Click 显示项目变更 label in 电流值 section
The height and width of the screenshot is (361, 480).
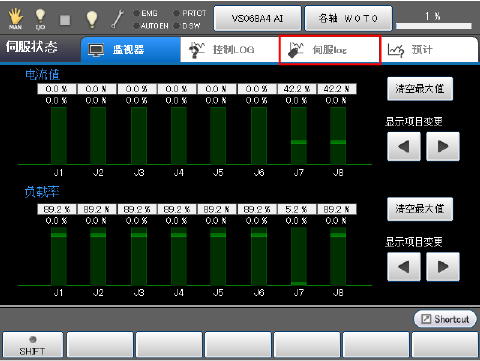414,122
